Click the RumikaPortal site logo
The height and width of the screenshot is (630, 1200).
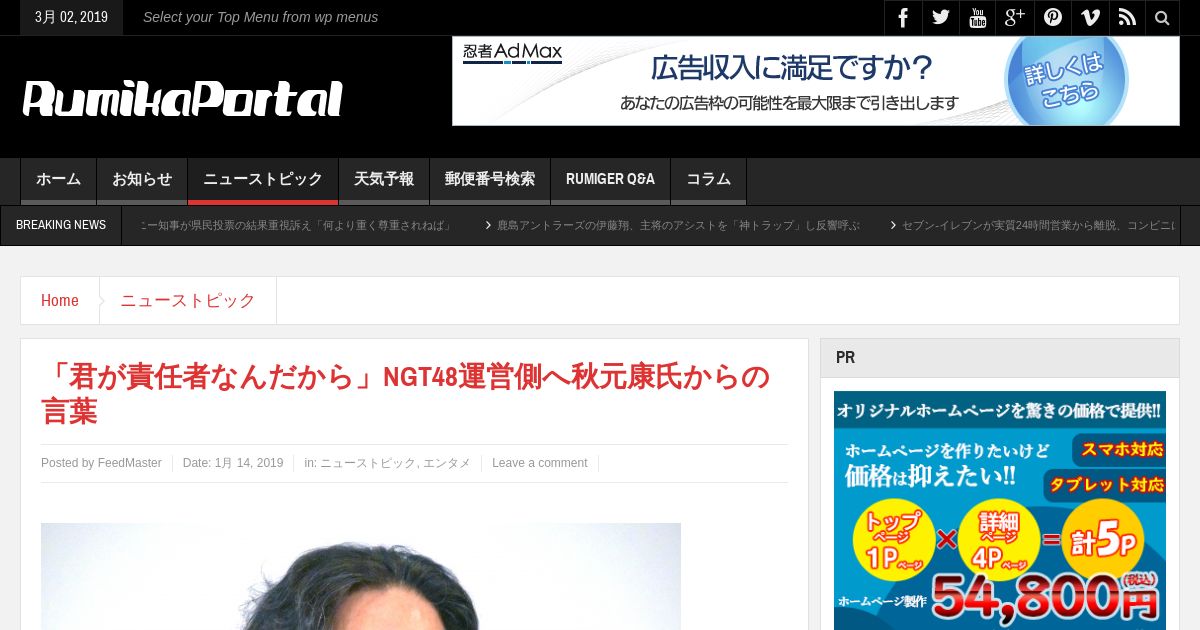click(x=183, y=99)
